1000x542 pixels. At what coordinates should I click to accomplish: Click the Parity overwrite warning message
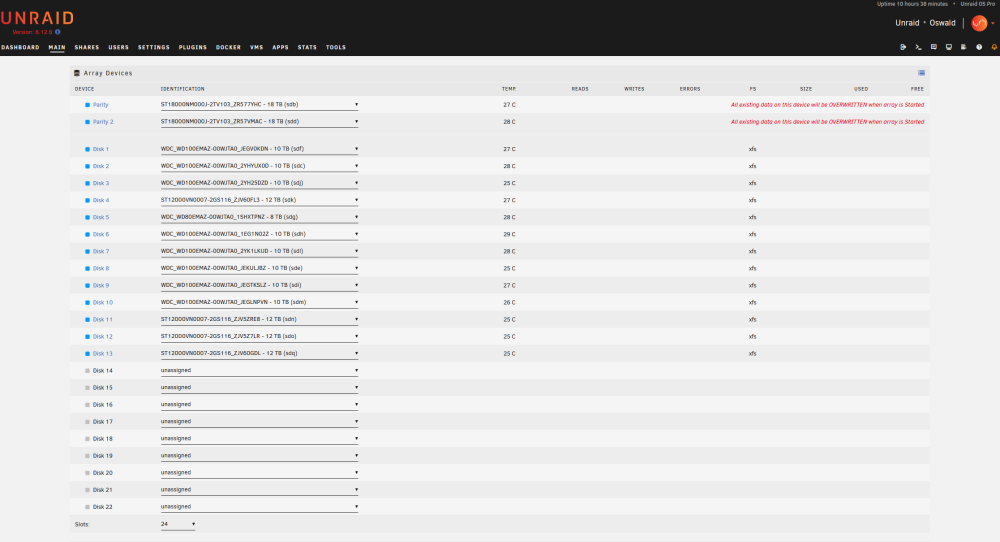[827, 105]
